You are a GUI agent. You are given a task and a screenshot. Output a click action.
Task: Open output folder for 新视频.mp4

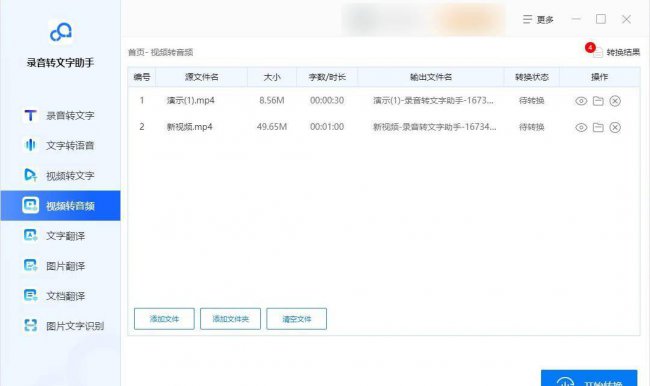[x=598, y=127]
